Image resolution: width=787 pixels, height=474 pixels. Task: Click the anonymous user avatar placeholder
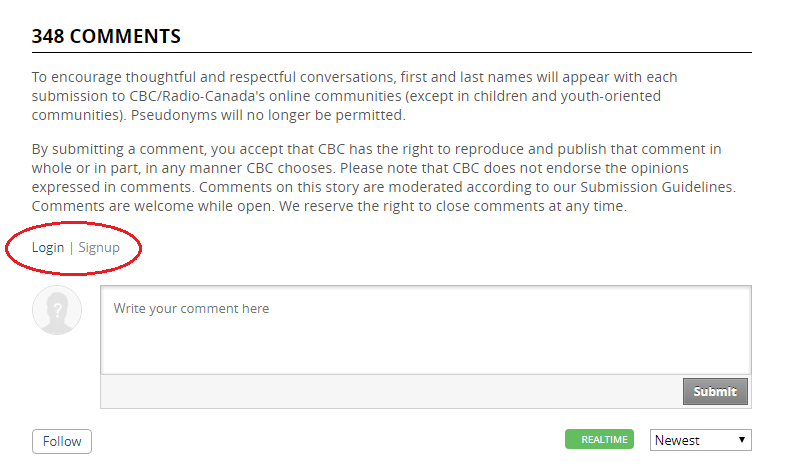(57, 310)
